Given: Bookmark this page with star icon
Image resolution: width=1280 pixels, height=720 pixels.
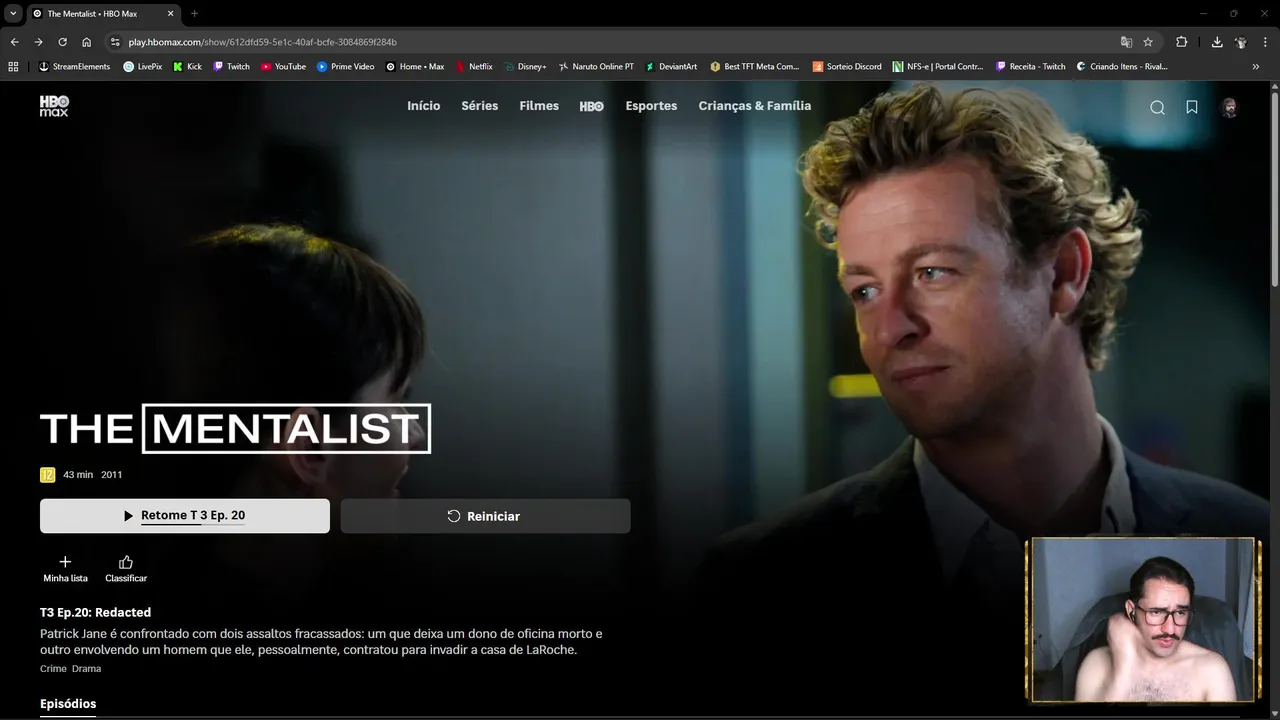Looking at the screenshot, I should [1148, 42].
